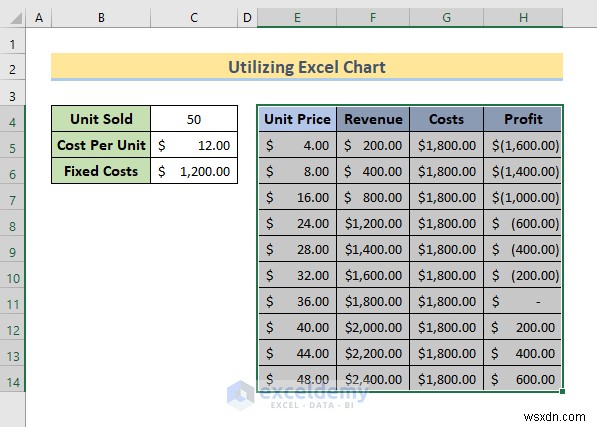
Task: Select the Fixed Costs value 1,200.00
Action: click(194, 171)
